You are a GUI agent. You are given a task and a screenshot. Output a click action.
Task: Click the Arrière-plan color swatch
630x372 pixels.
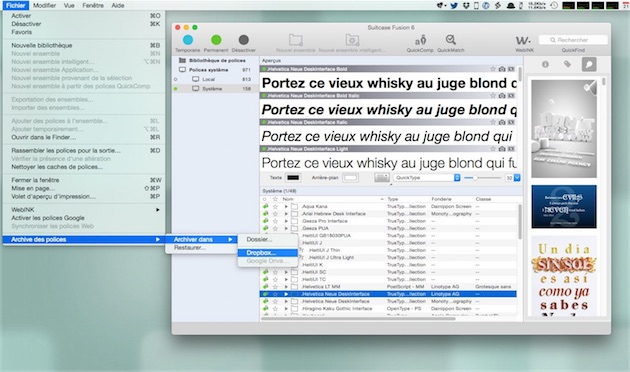point(350,178)
